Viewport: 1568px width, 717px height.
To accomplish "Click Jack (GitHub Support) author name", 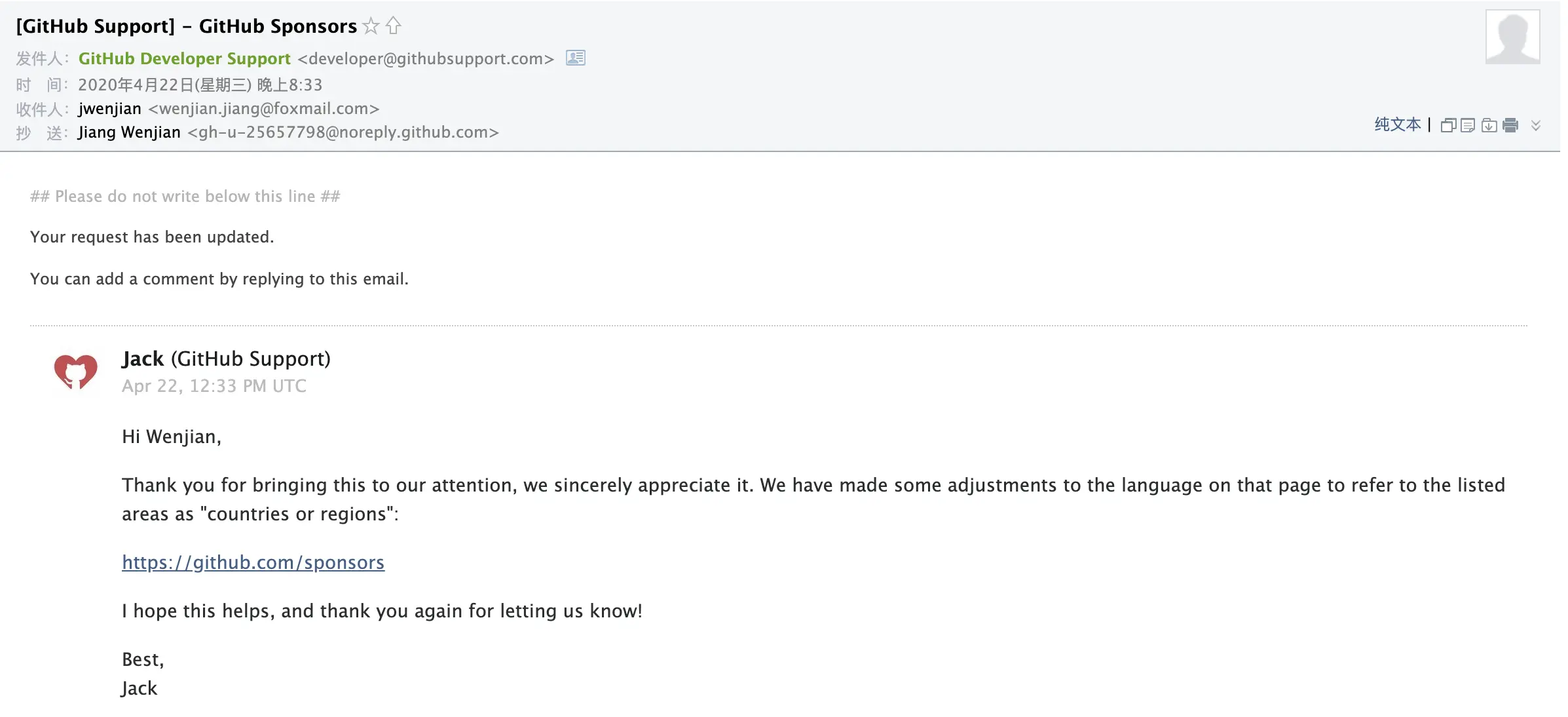I will tap(226, 358).
